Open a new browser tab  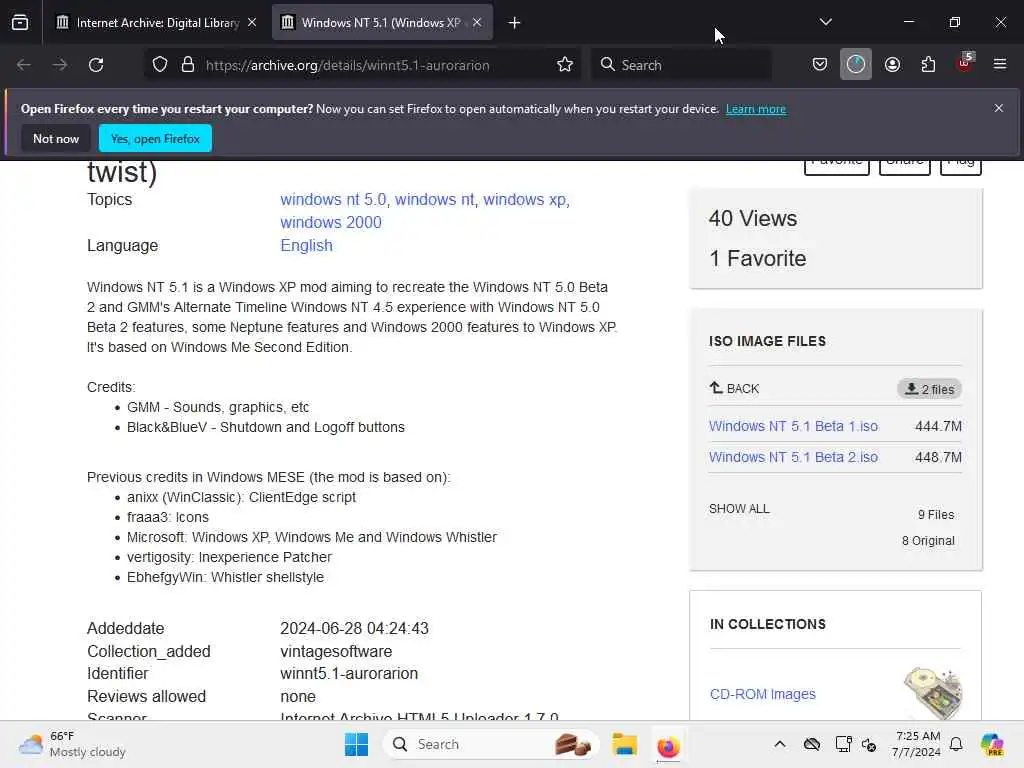tap(515, 23)
